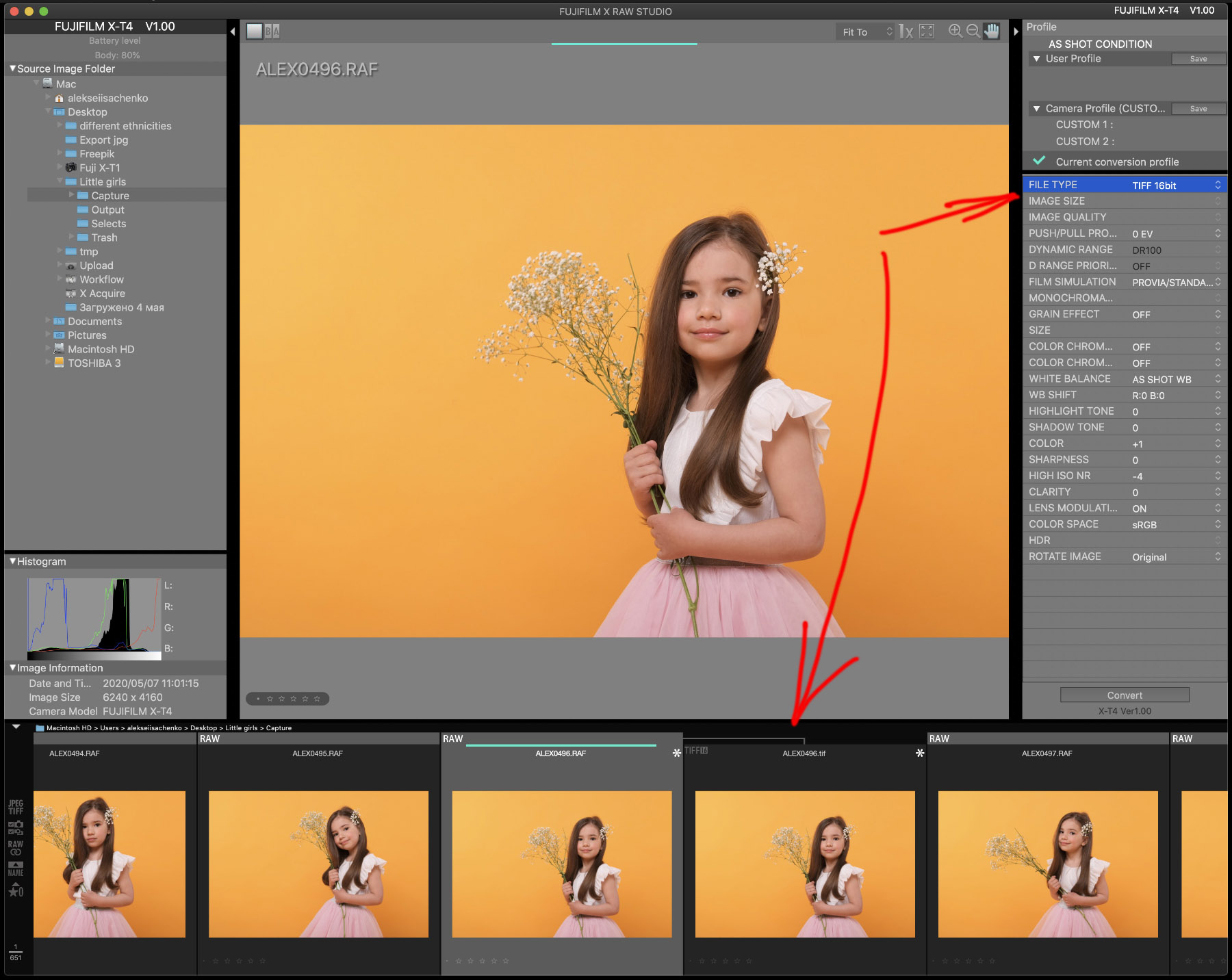Collapse the Histogram section
The width and height of the screenshot is (1232, 980).
(x=12, y=561)
